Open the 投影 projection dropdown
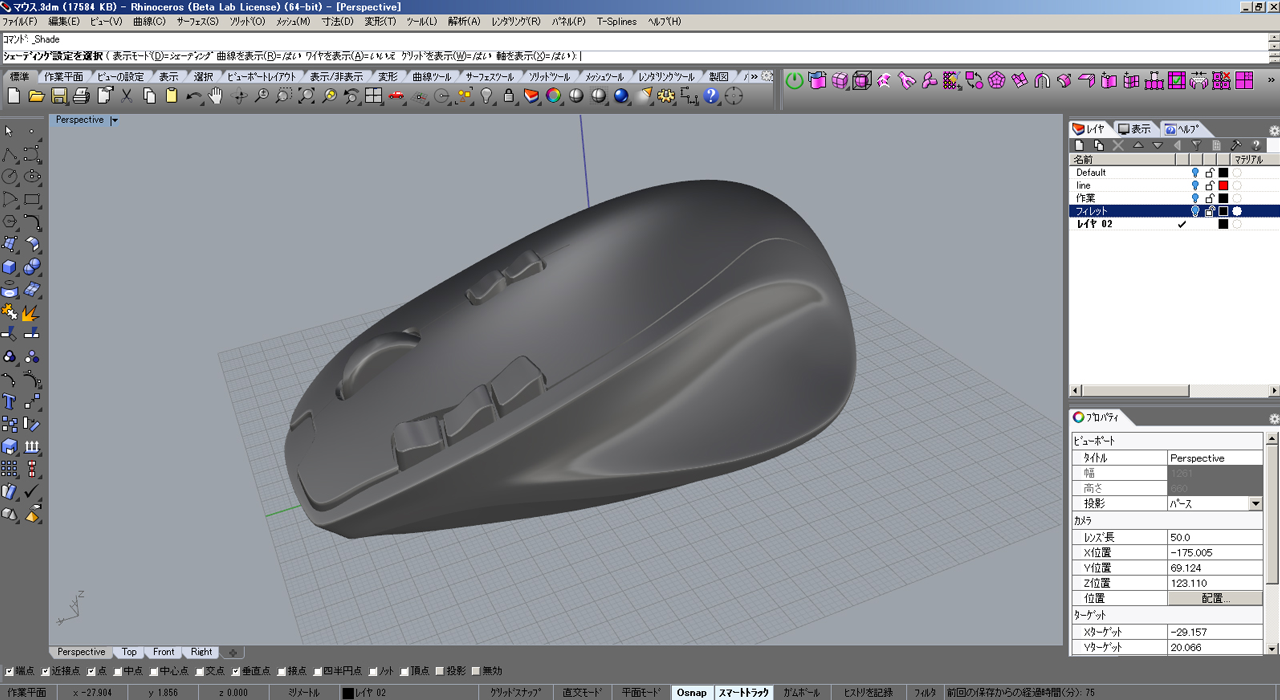The height and width of the screenshot is (700, 1280). tap(1256, 504)
